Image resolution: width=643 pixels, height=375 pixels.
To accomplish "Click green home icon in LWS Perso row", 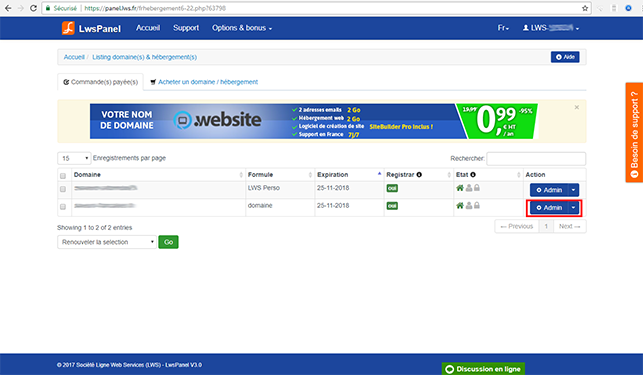I will (x=460, y=188).
